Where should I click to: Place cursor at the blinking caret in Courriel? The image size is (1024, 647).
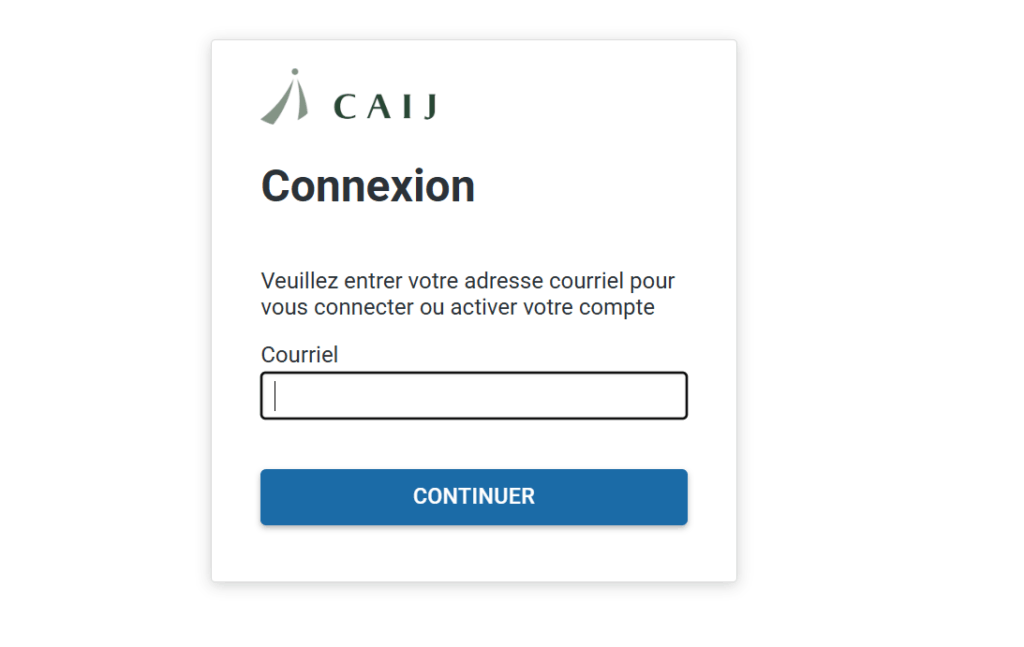(275, 396)
